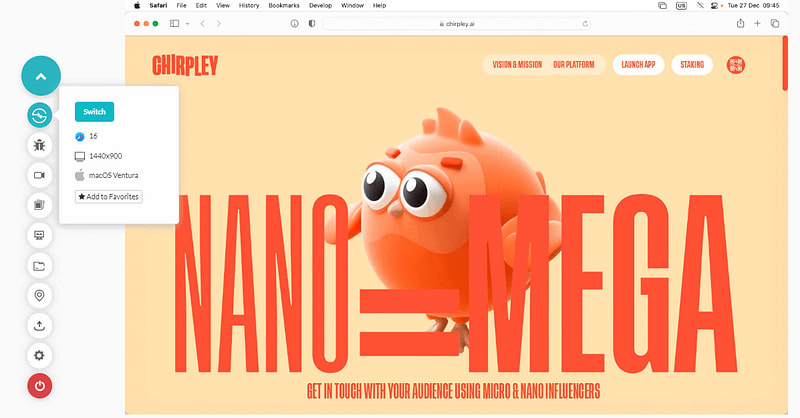Open the View menu
The height and width of the screenshot is (418, 800).
tap(223, 6)
